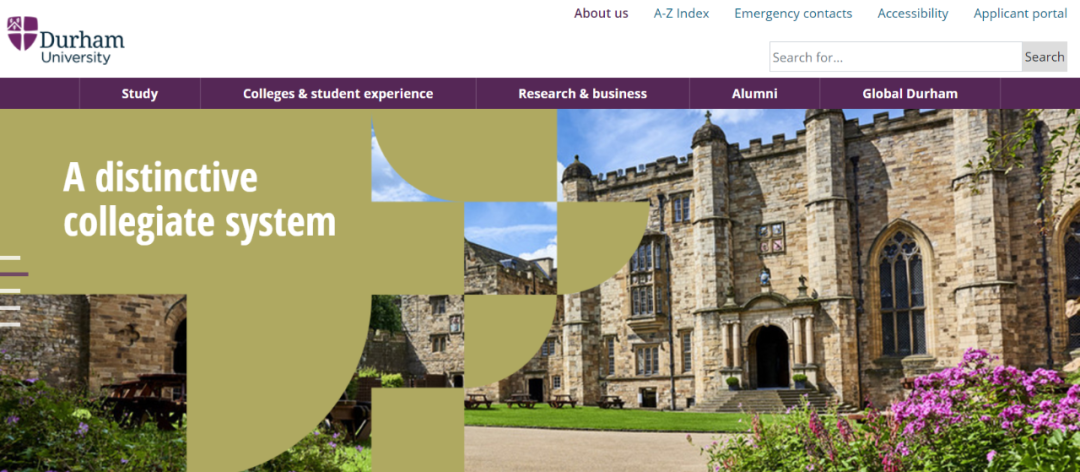Open the A-Z Index link
This screenshot has width=1080, height=472.
[681, 13]
